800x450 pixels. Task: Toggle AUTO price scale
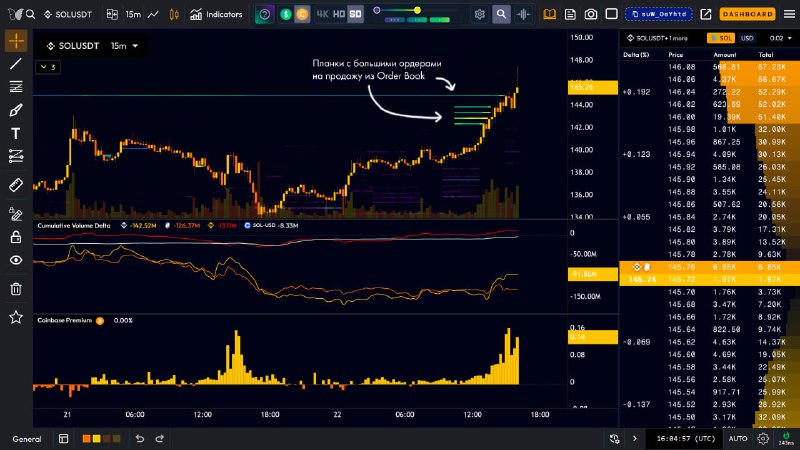click(x=738, y=439)
